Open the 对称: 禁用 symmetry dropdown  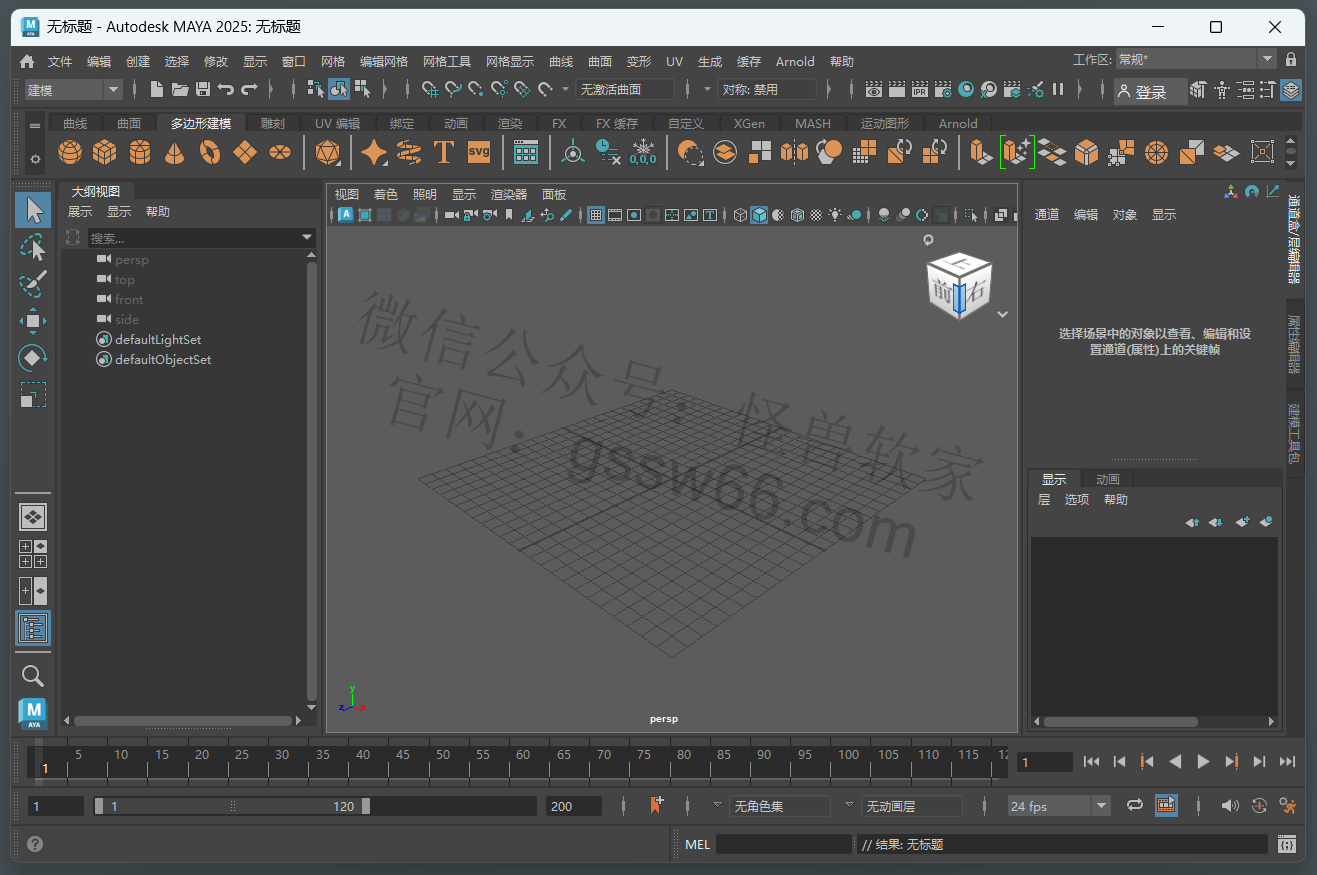point(767,89)
